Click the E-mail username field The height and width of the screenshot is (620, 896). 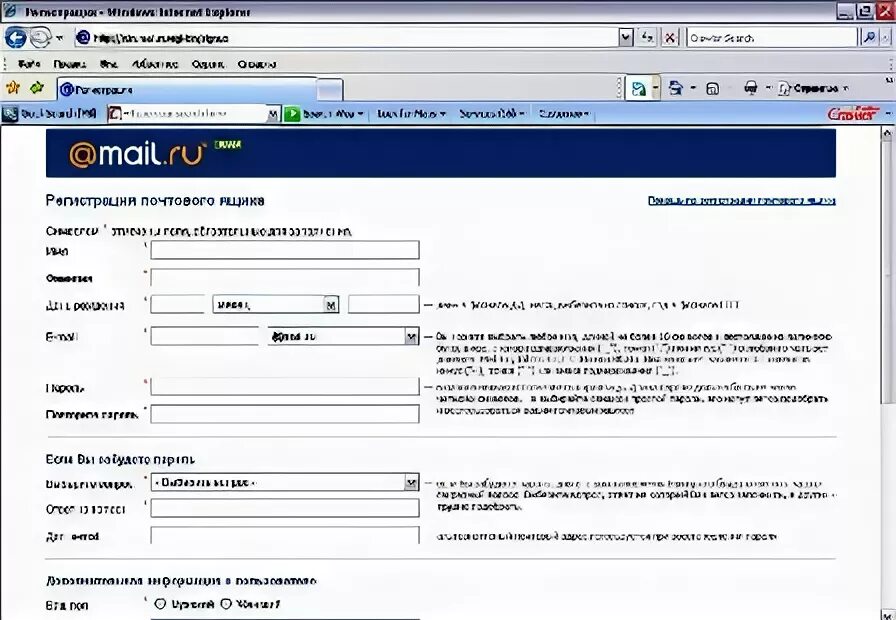point(205,336)
